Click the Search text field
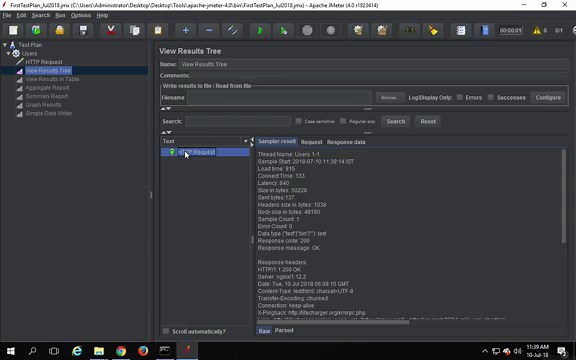Image resolution: width=576 pixels, height=360 pixels. coord(238,121)
